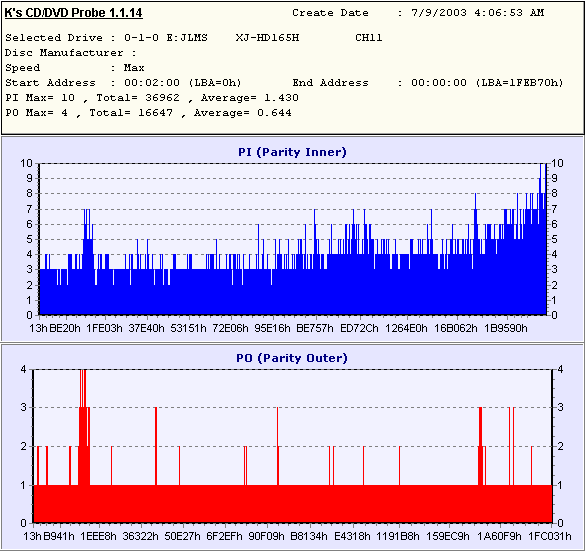Click the 1EEE8h label on PO axis

[98, 536]
